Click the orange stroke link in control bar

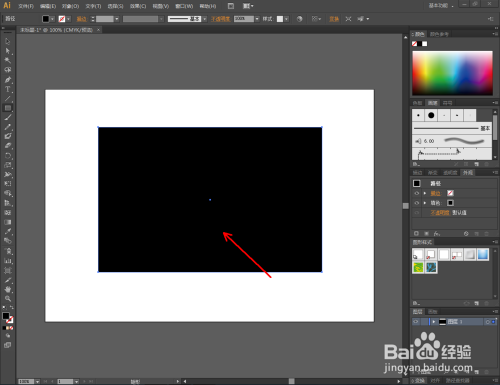81,19
